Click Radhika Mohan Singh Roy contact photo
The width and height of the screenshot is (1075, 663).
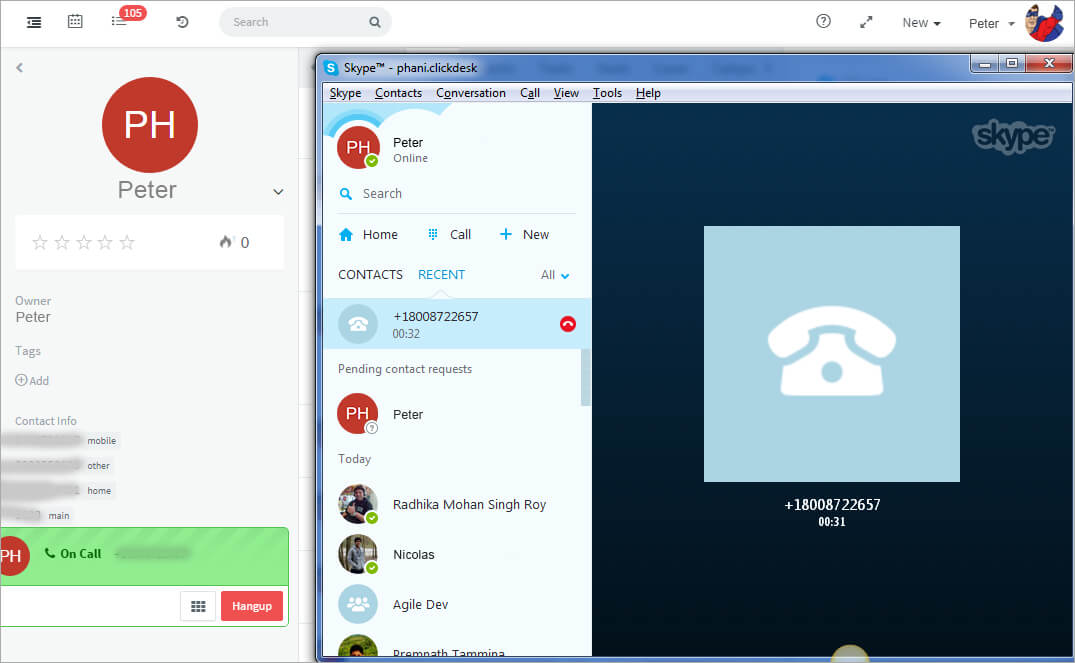[x=358, y=504]
